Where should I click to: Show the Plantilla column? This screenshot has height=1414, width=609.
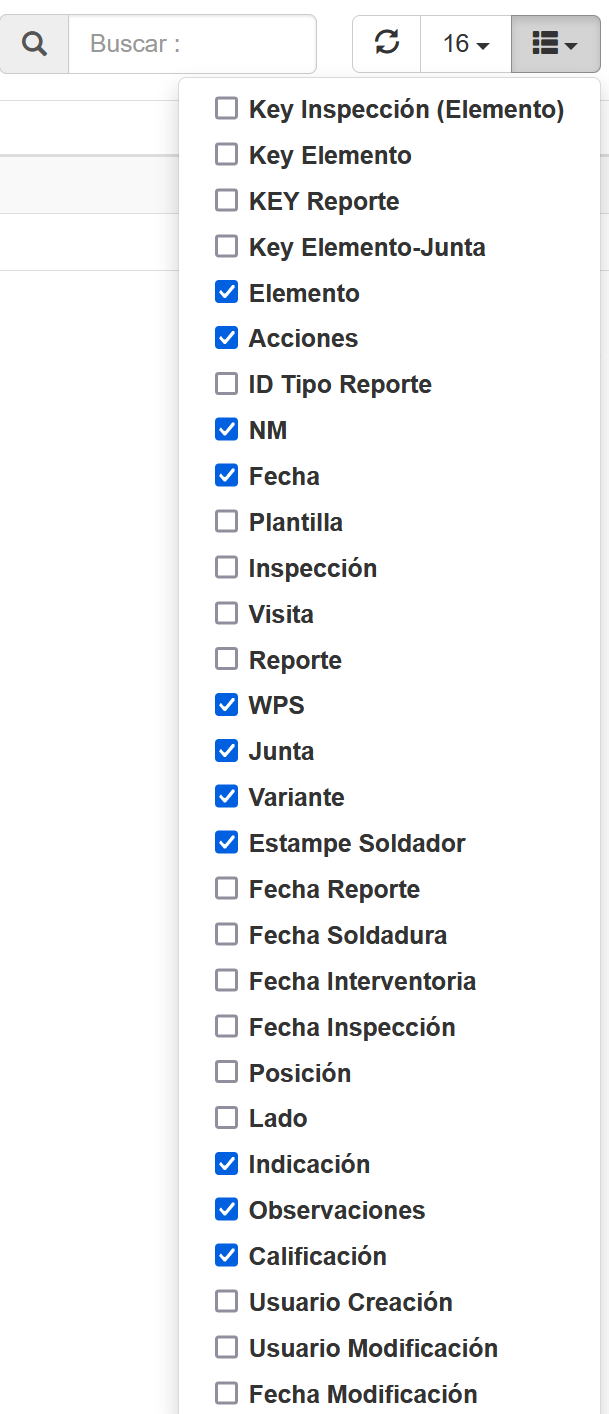(x=227, y=522)
